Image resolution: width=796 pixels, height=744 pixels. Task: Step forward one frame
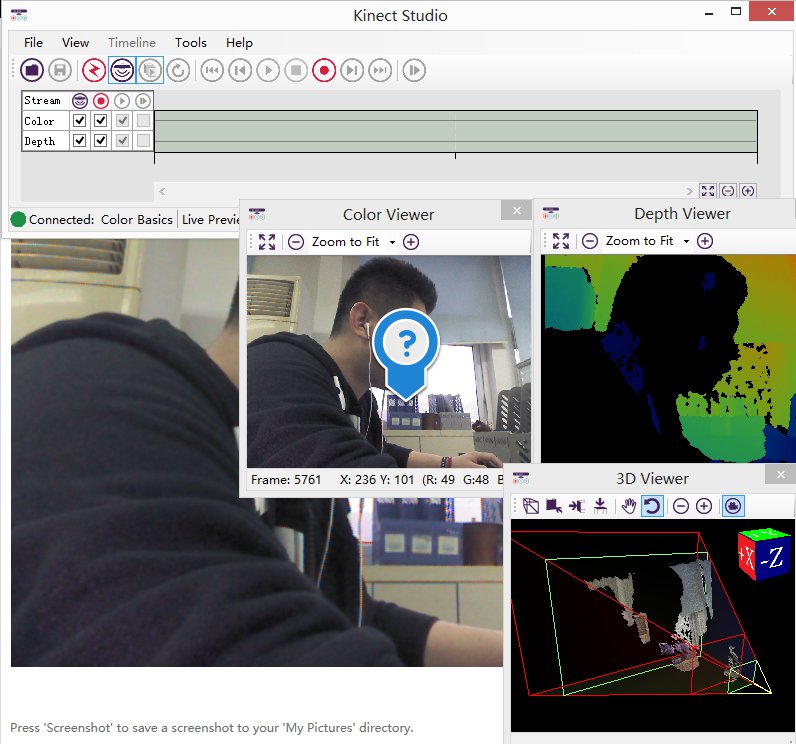click(352, 70)
